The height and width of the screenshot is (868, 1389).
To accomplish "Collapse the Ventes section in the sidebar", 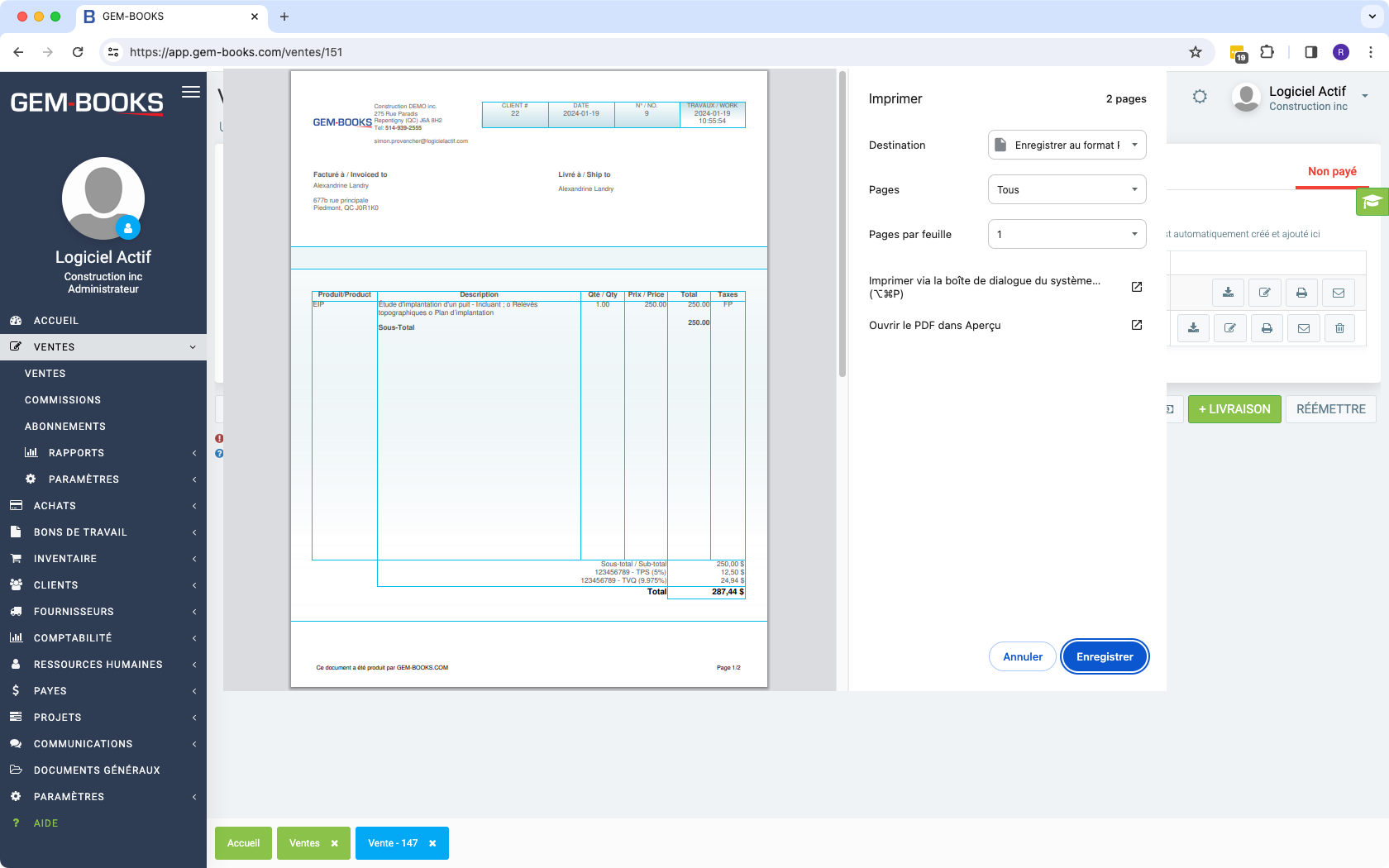I will tap(103, 346).
